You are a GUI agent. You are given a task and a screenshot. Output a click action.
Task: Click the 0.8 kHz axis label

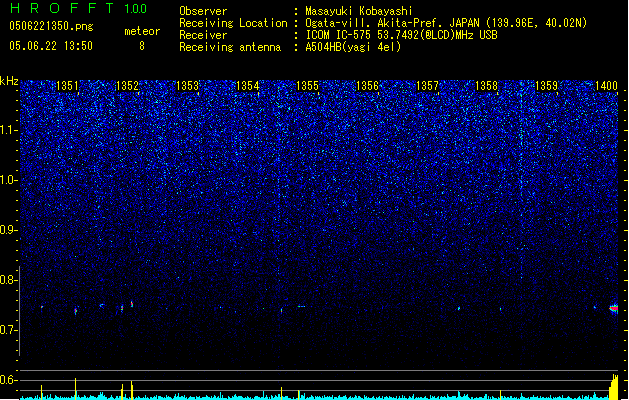8,280
